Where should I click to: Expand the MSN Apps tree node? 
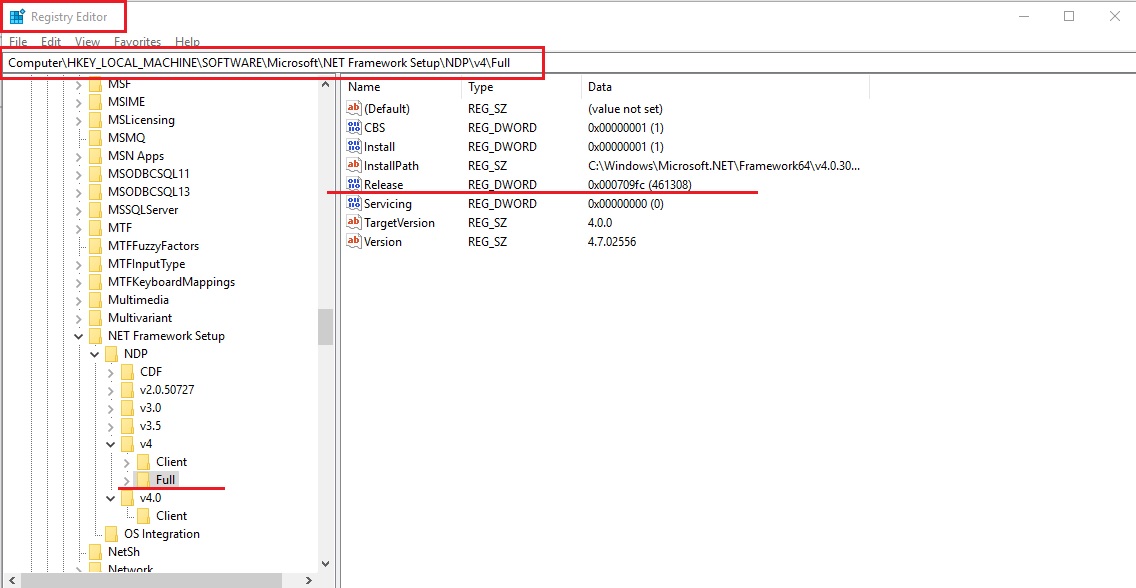(x=78, y=156)
